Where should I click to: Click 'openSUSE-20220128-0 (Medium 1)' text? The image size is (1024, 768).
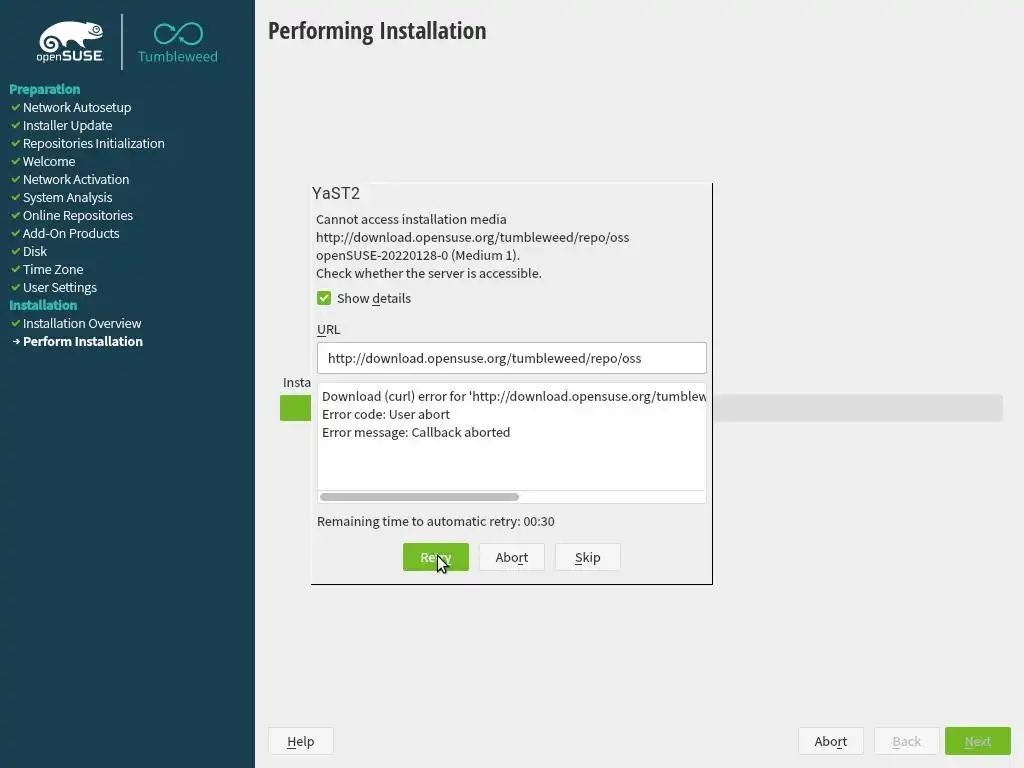tap(418, 255)
